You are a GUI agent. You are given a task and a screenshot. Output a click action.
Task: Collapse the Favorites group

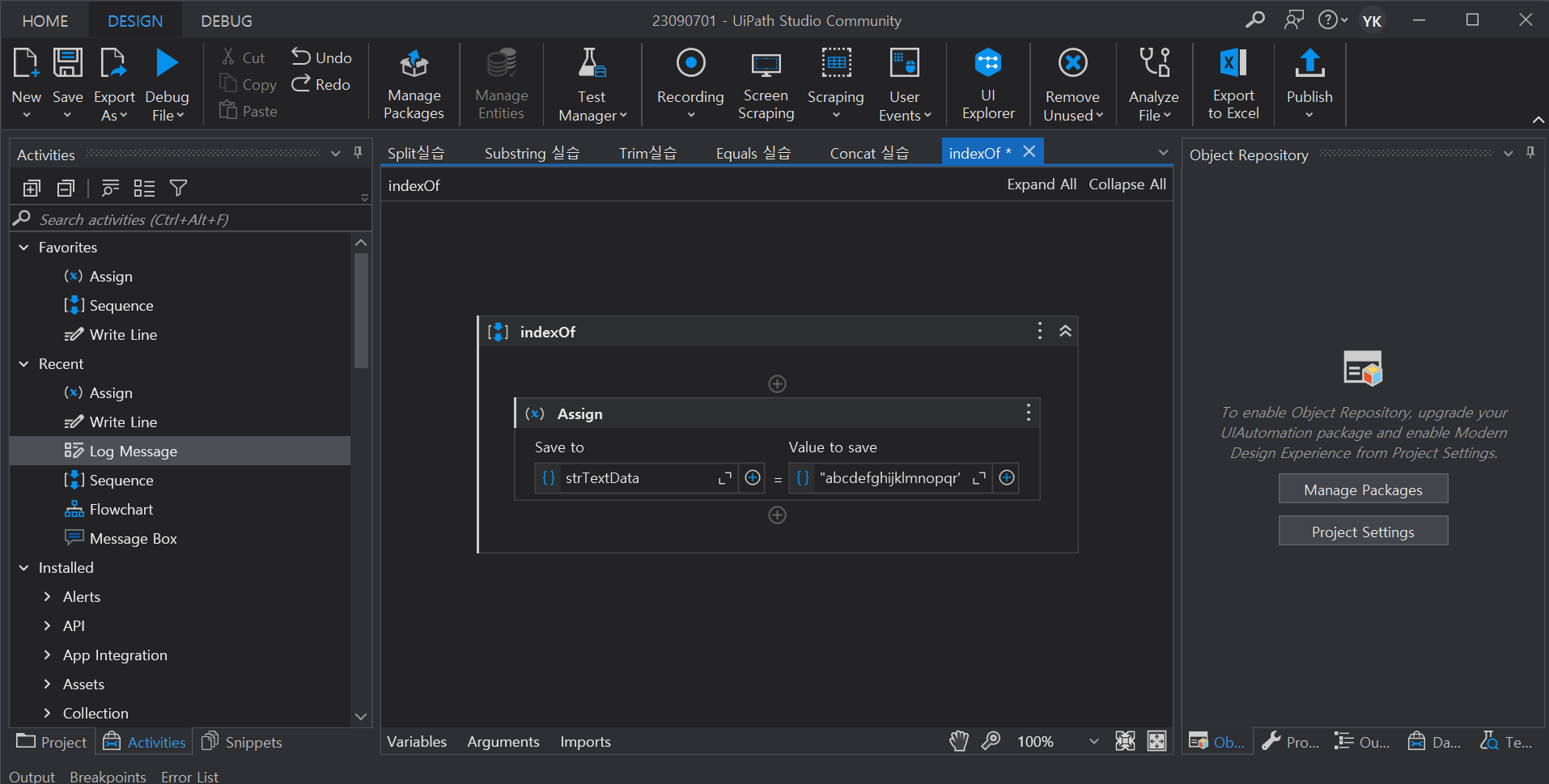pyautogui.click(x=23, y=247)
